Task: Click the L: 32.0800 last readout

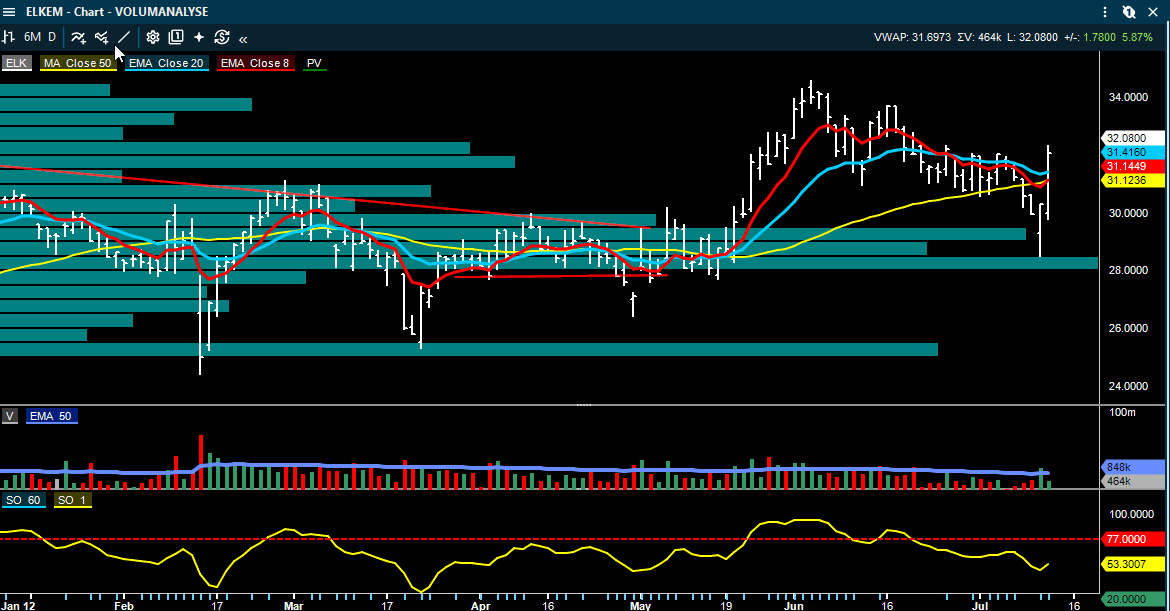Action: tap(1032, 37)
